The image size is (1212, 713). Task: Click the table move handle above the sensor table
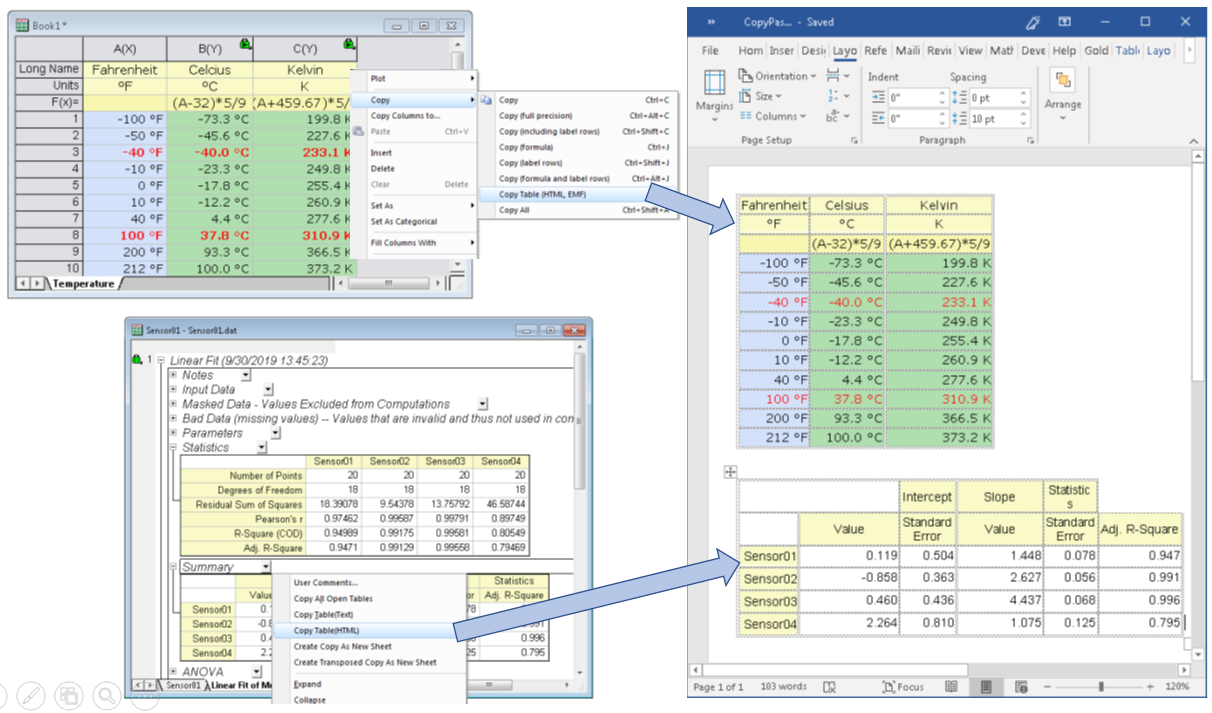point(729,472)
